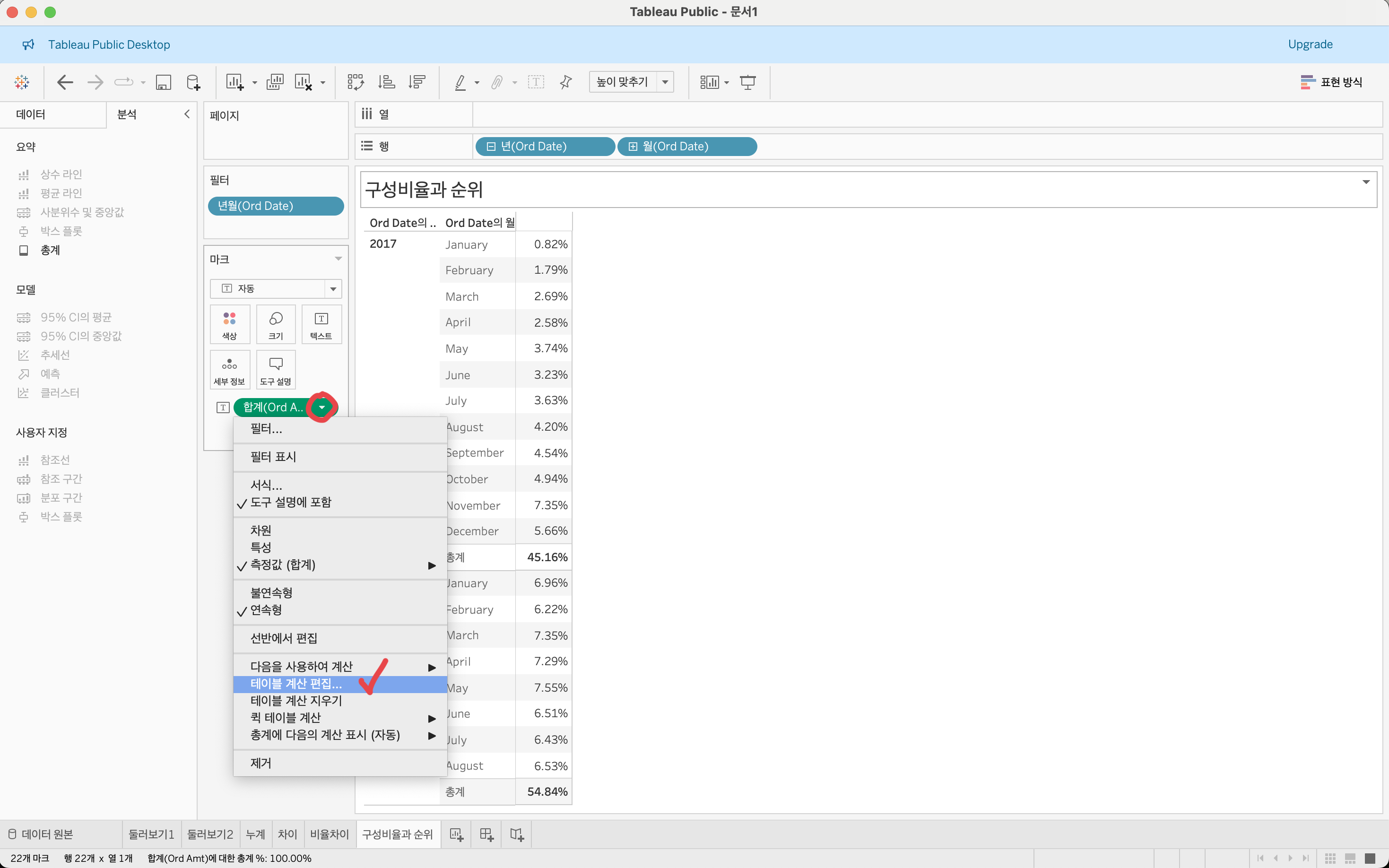1389x868 pixels.
Task: Click the '년월(Ord Date)' filter pill
Action: click(x=276, y=206)
